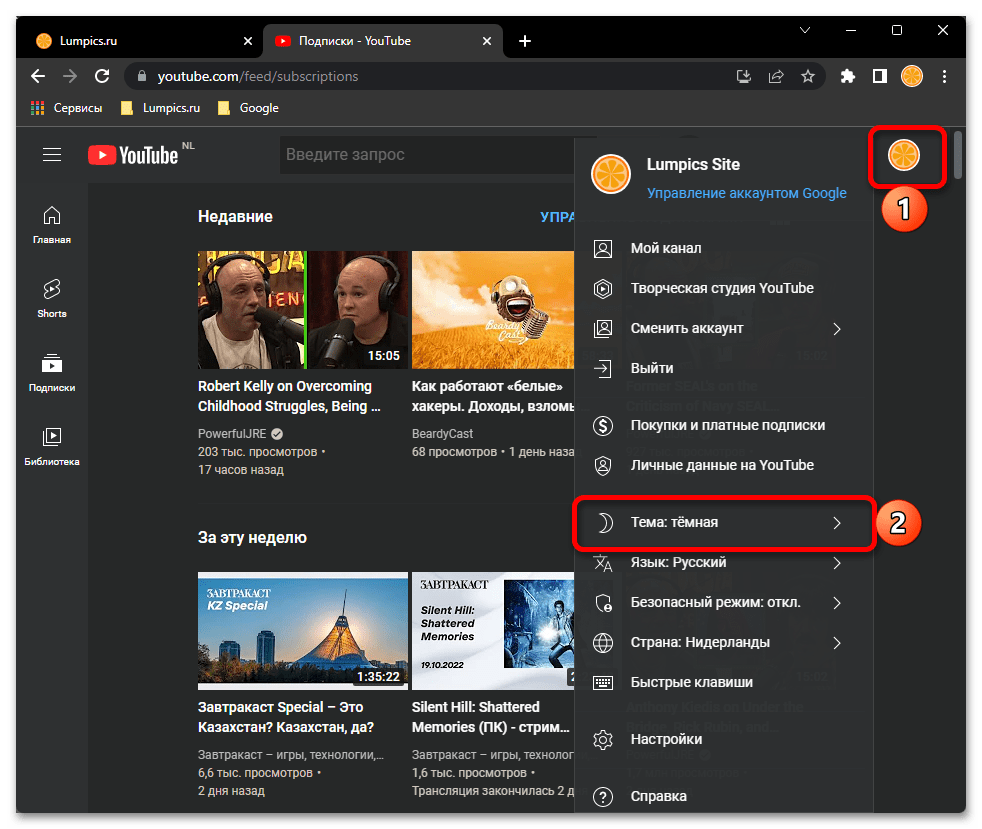Open the Сервисы apps shortcut
Screen dimensions: 982x829
[66, 108]
